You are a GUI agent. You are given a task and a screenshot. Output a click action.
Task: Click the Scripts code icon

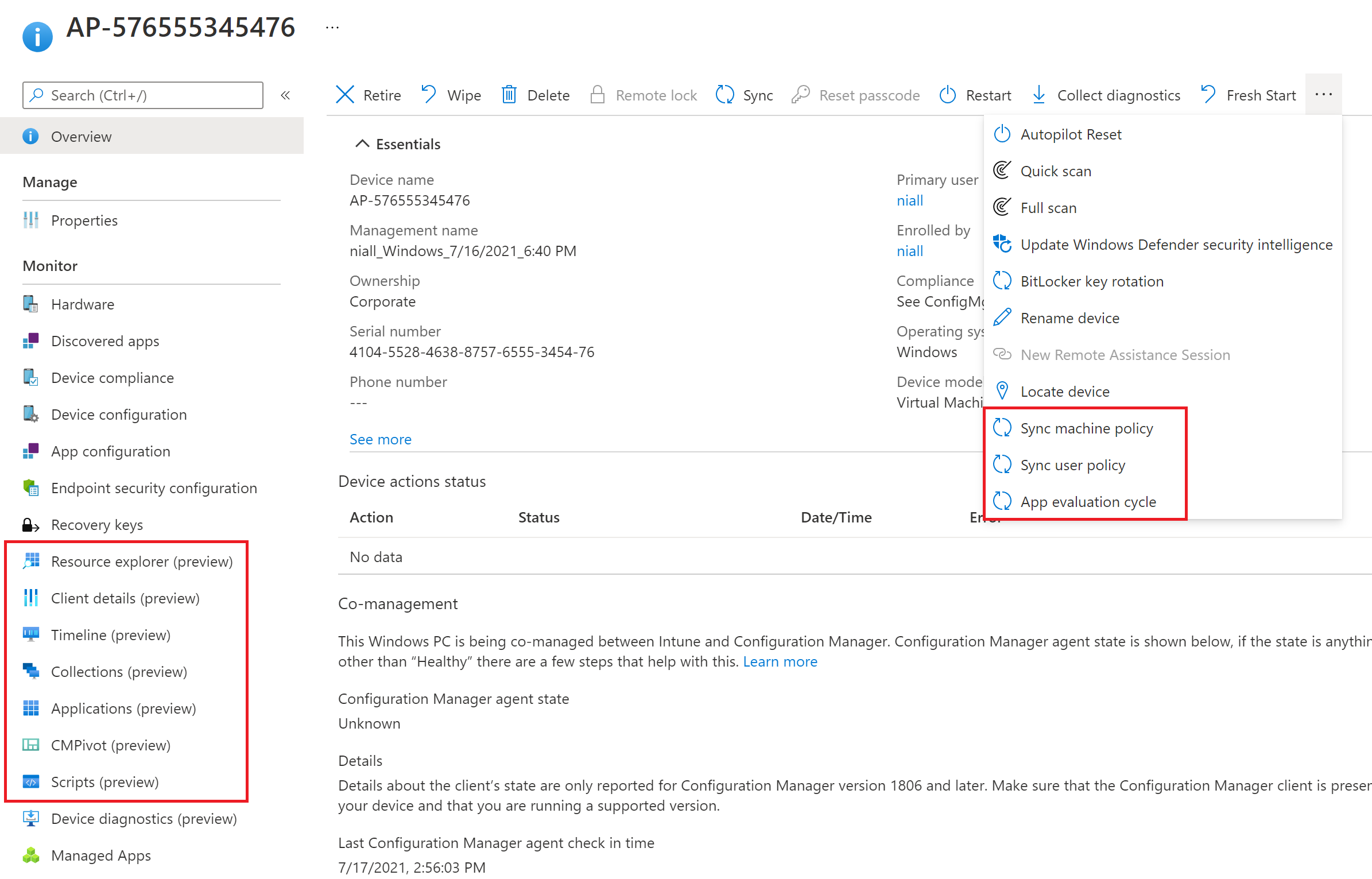31,781
